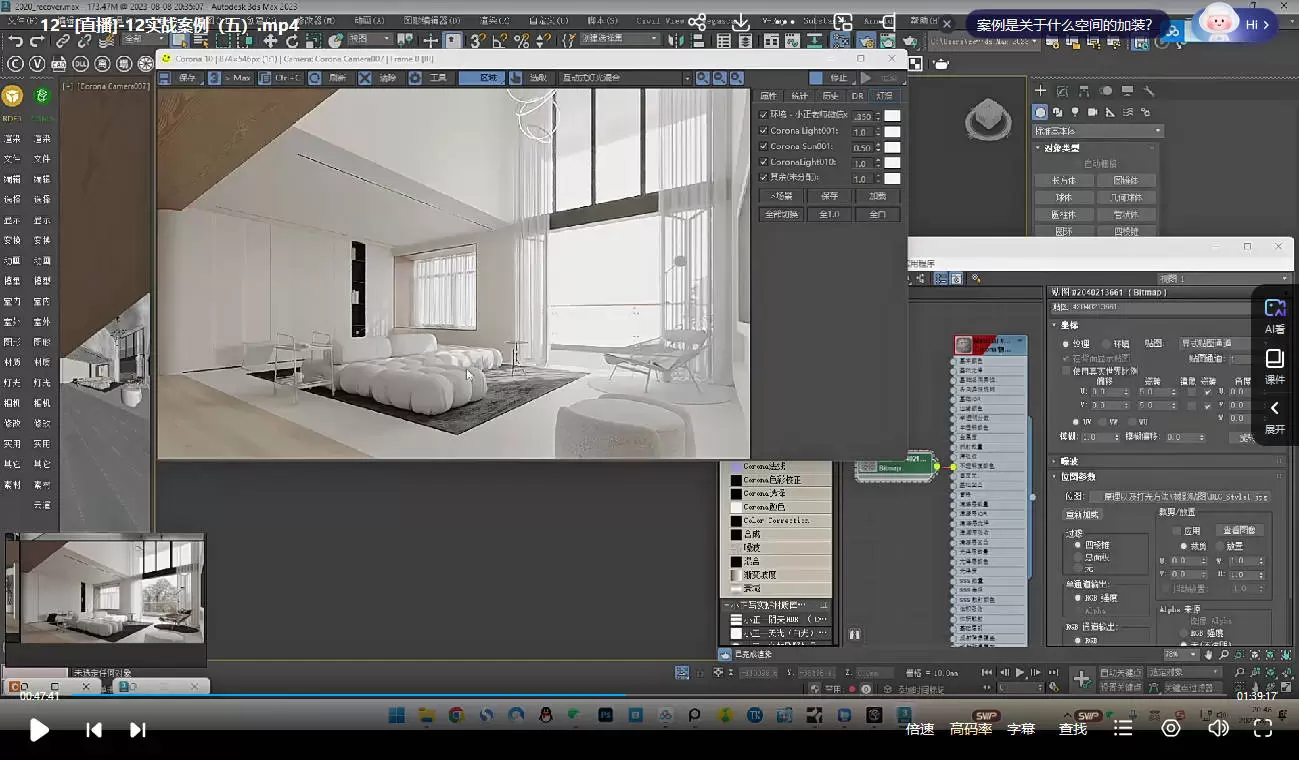Toggle the Angle Snap icon

click(499, 41)
